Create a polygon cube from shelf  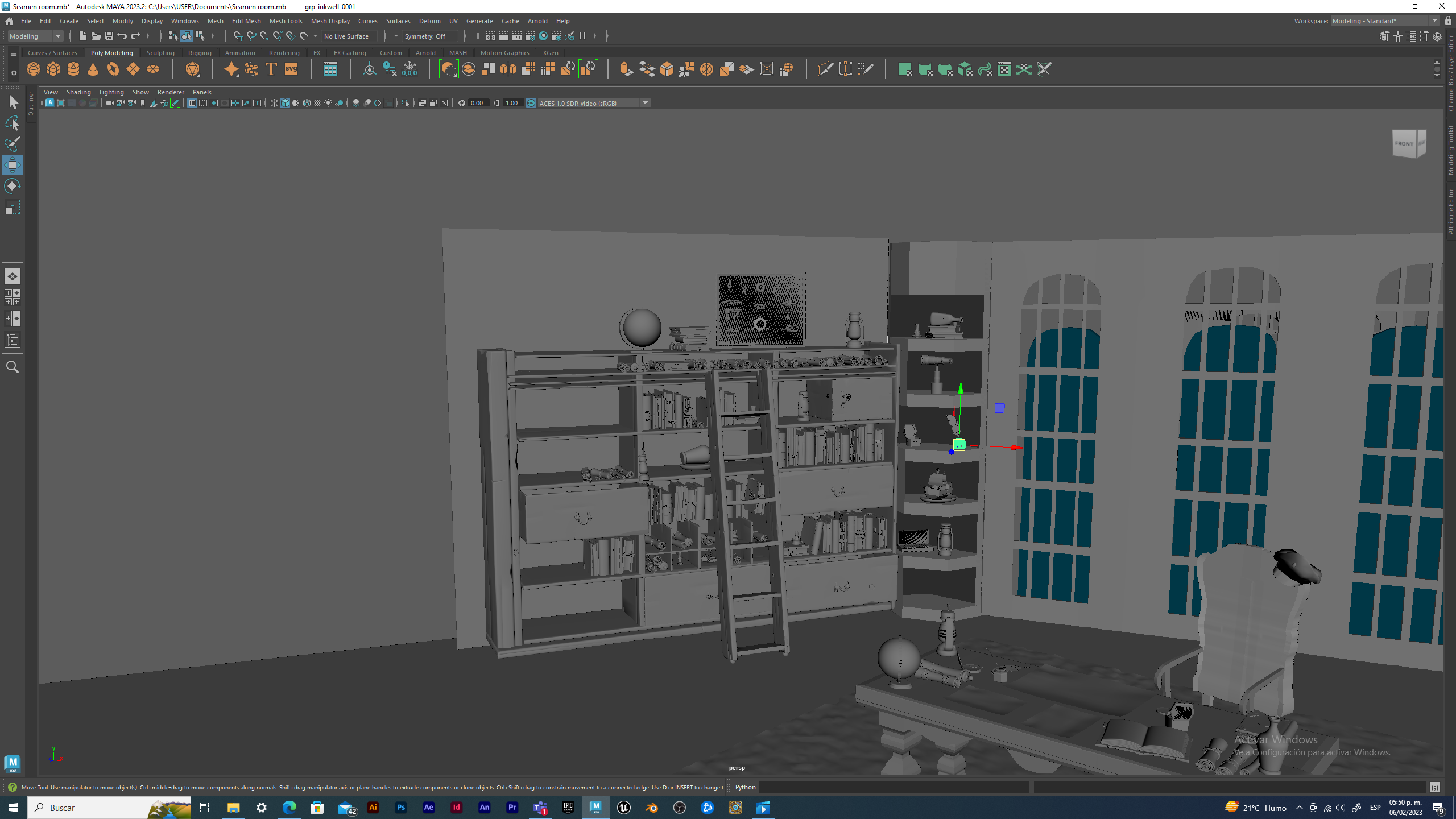click(53, 69)
